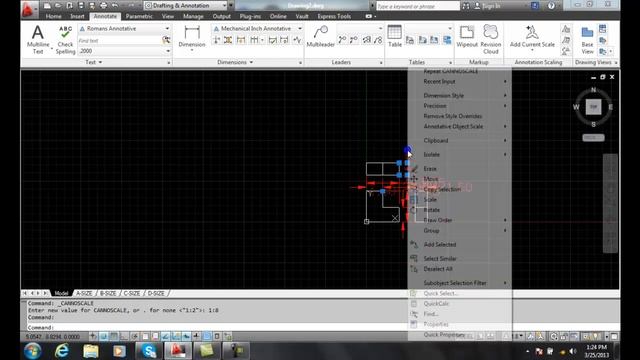
Task: Expand the Text panel title
Action: (x=94, y=62)
